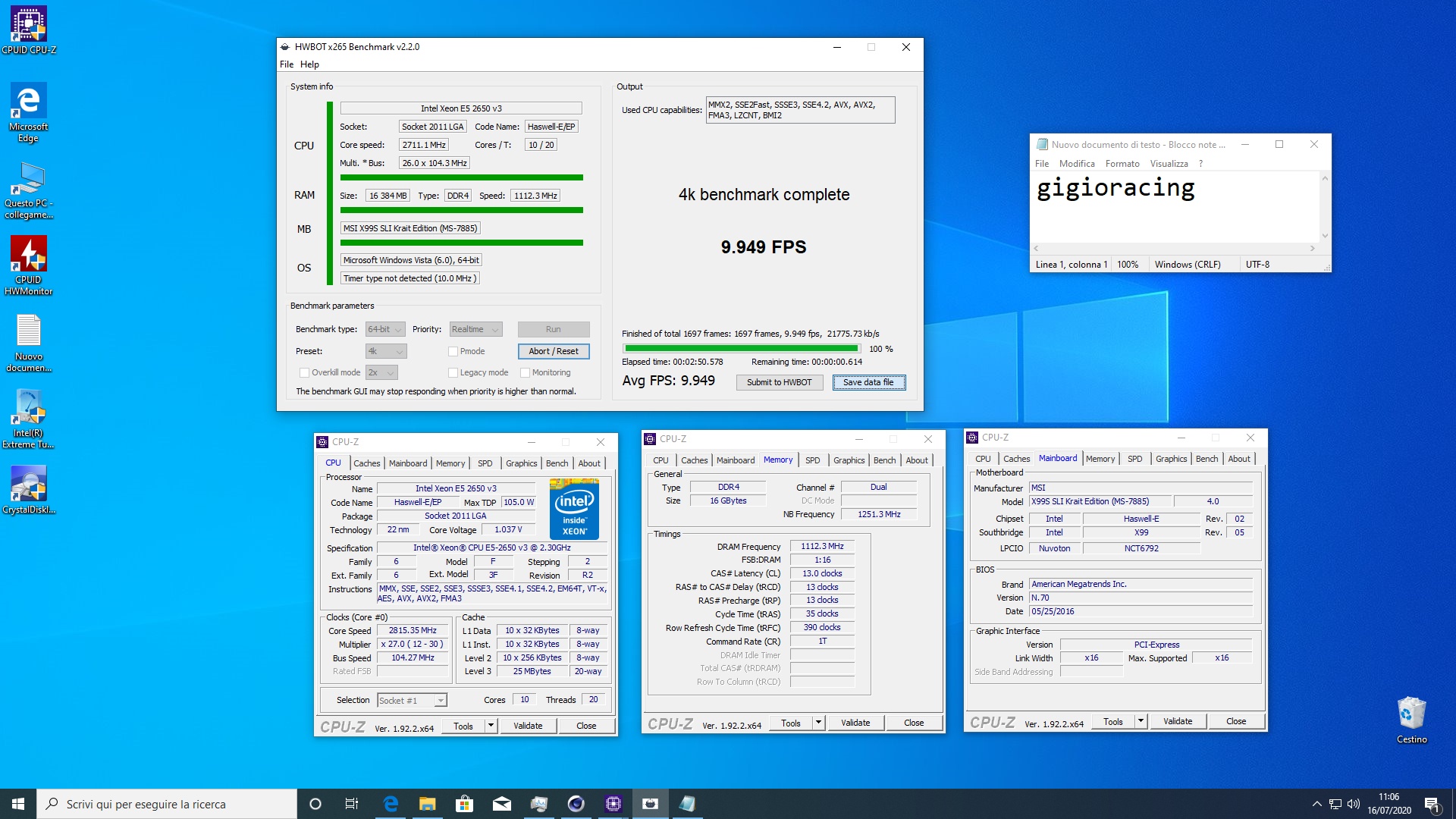Show hidden system tray icons
This screenshot has width=1456, height=819.
[1317, 804]
